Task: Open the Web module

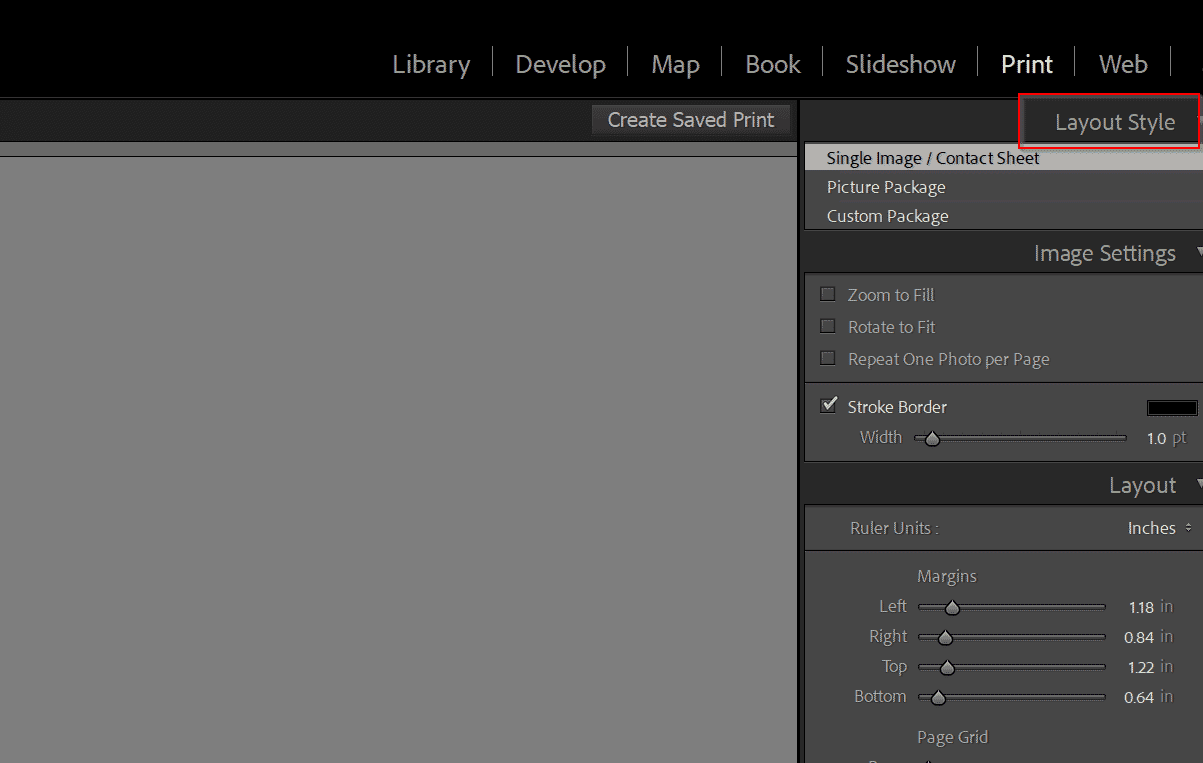Action: pyautogui.click(x=1122, y=63)
